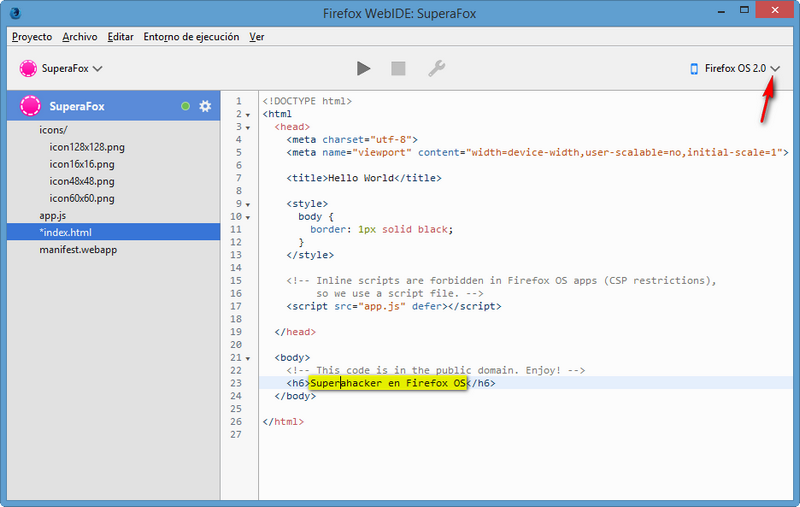This screenshot has width=800, height=507.
Task: Run the app with the play icon
Action: pyautogui.click(x=363, y=68)
